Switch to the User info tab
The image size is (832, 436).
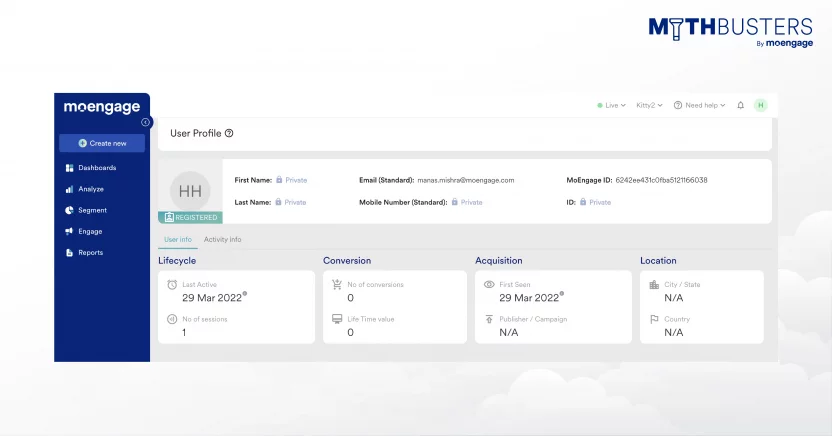pos(178,240)
